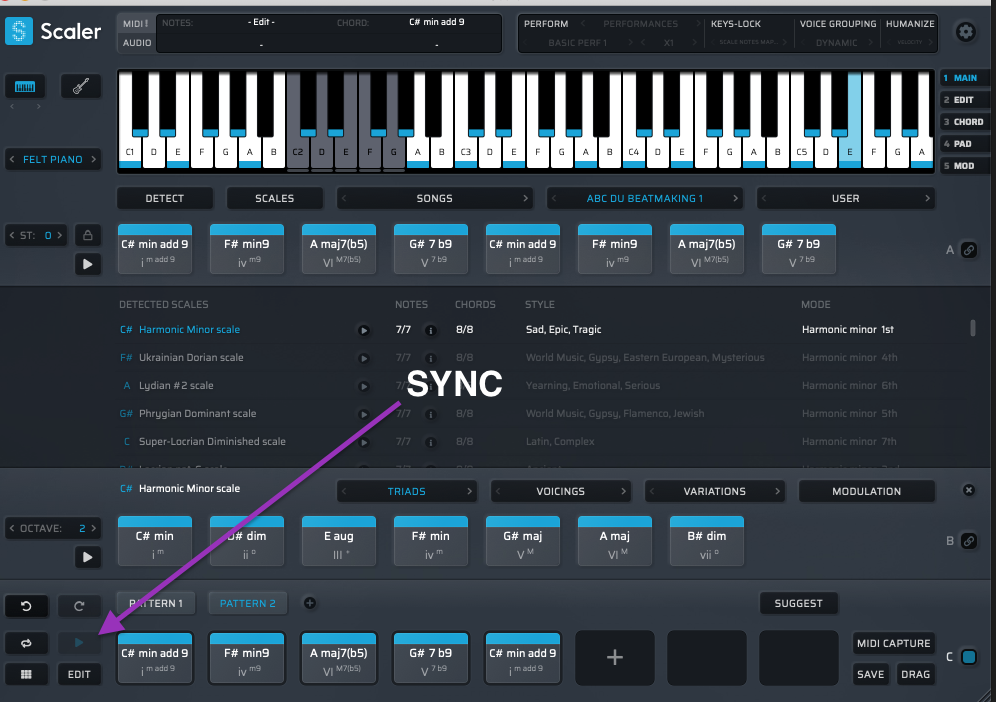Toggle the transpose lock icon
Image resolution: width=996 pixels, height=702 pixels.
tap(88, 236)
